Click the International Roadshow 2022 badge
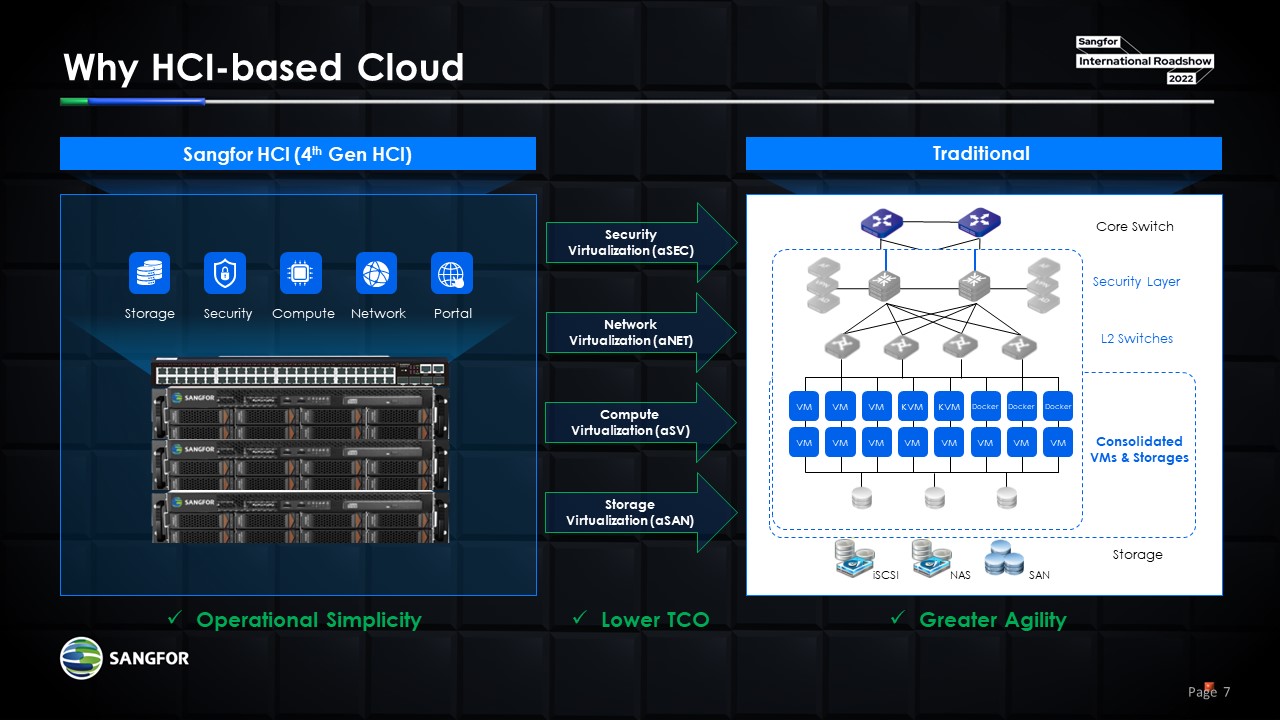The width and height of the screenshot is (1280, 720). (1144, 61)
